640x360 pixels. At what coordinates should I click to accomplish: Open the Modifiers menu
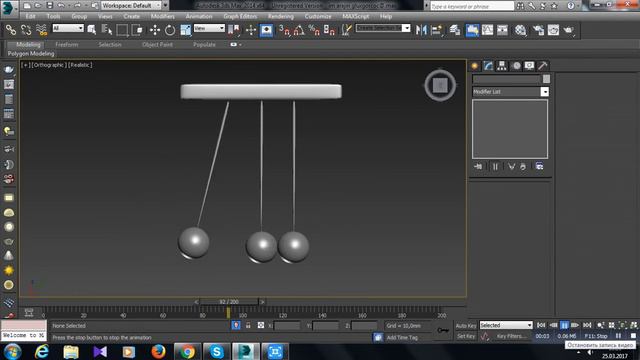[x=162, y=16]
